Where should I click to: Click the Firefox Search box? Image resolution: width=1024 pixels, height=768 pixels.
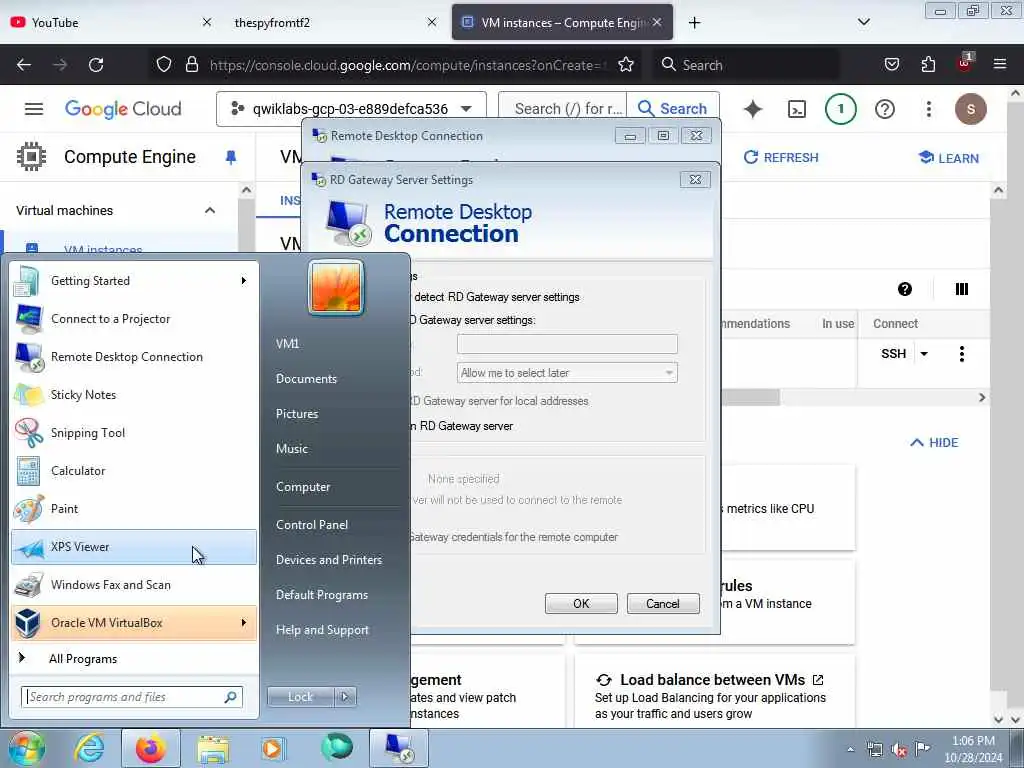tap(748, 65)
